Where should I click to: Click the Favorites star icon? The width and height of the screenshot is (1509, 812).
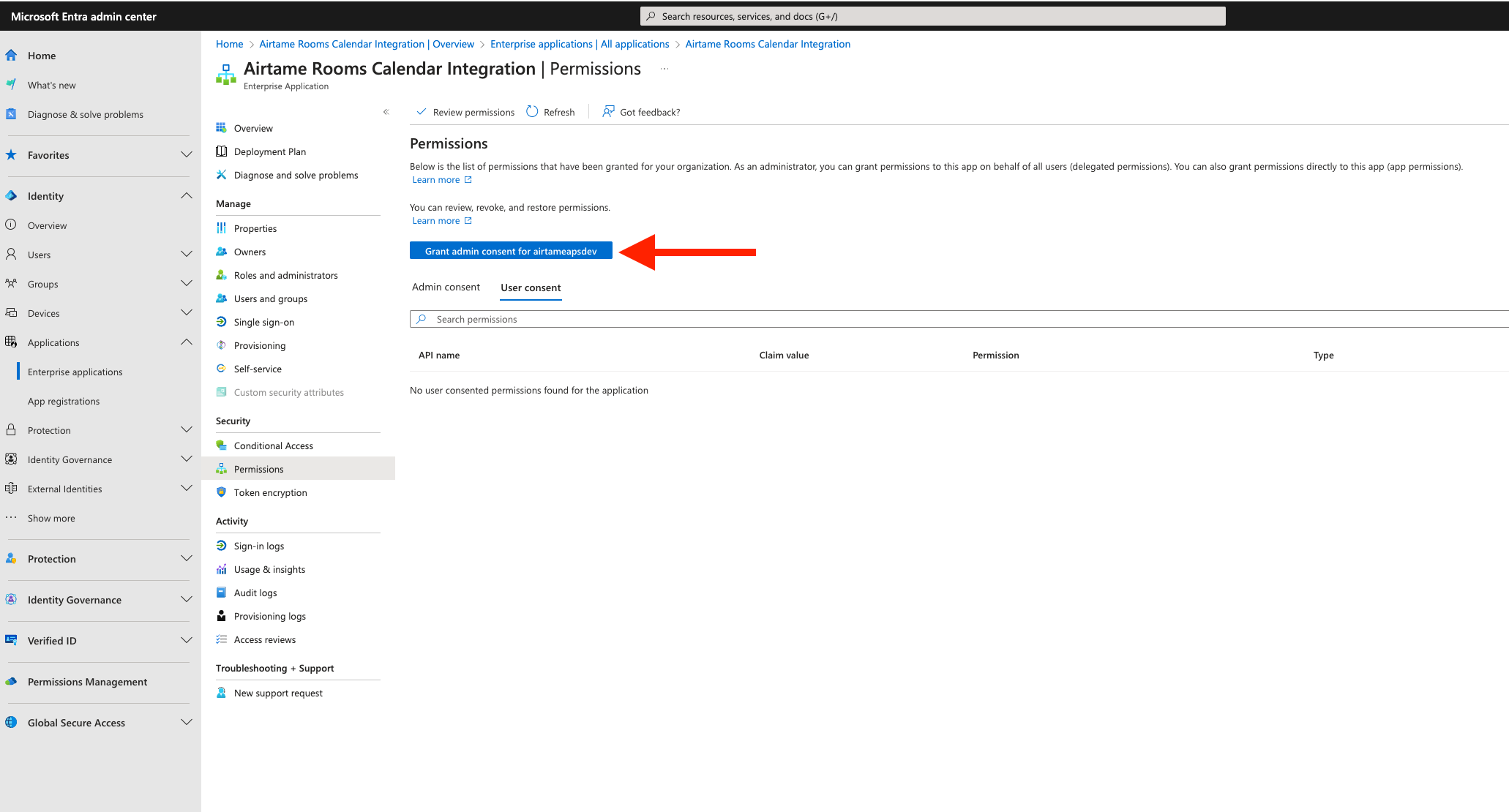coord(11,155)
